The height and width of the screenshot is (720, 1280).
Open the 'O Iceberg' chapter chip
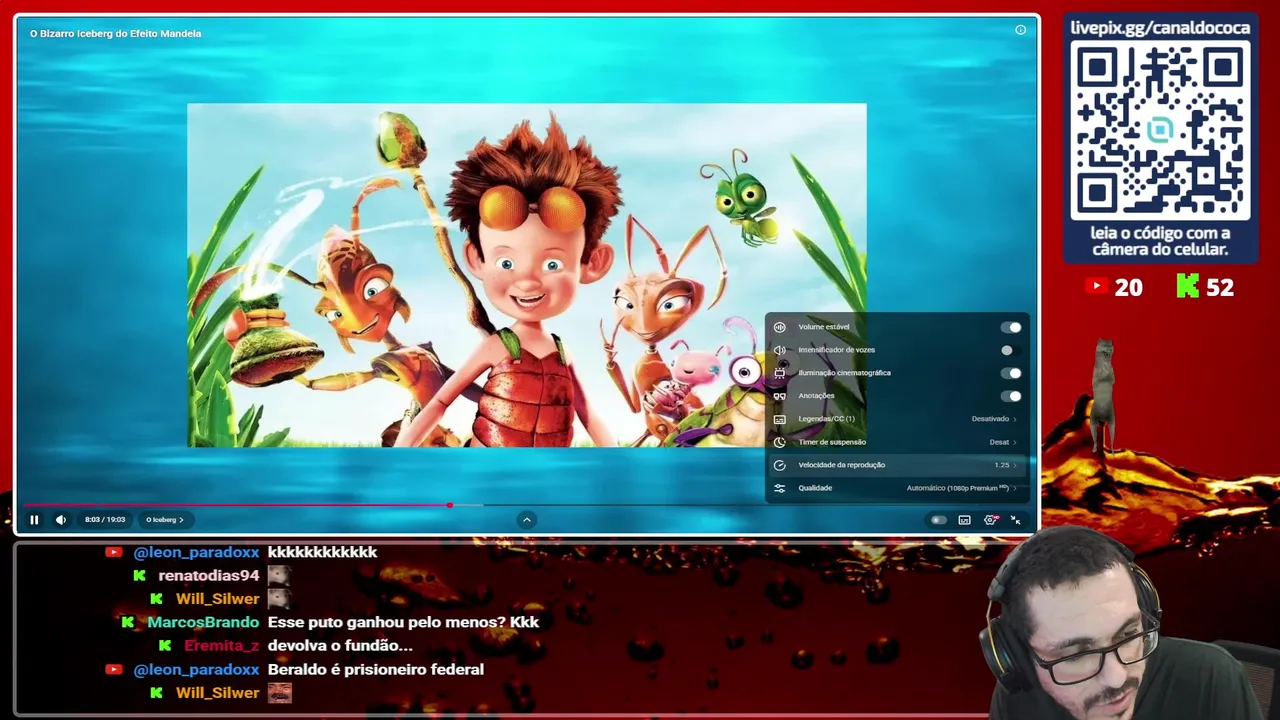pos(165,520)
